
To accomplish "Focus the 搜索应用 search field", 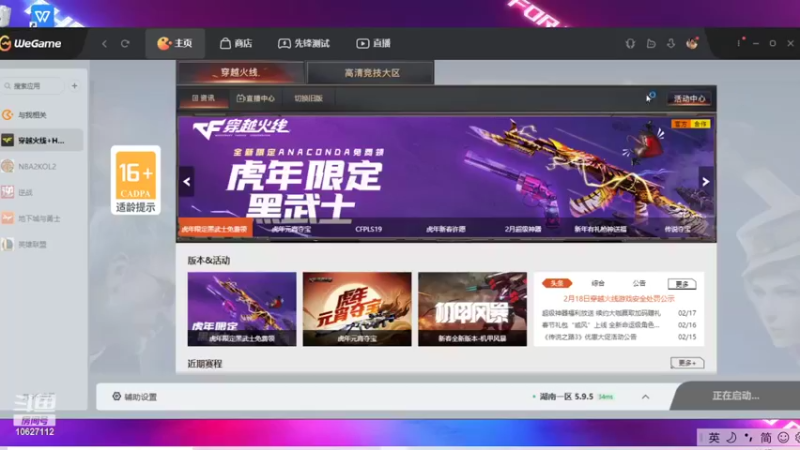I will (x=34, y=86).
